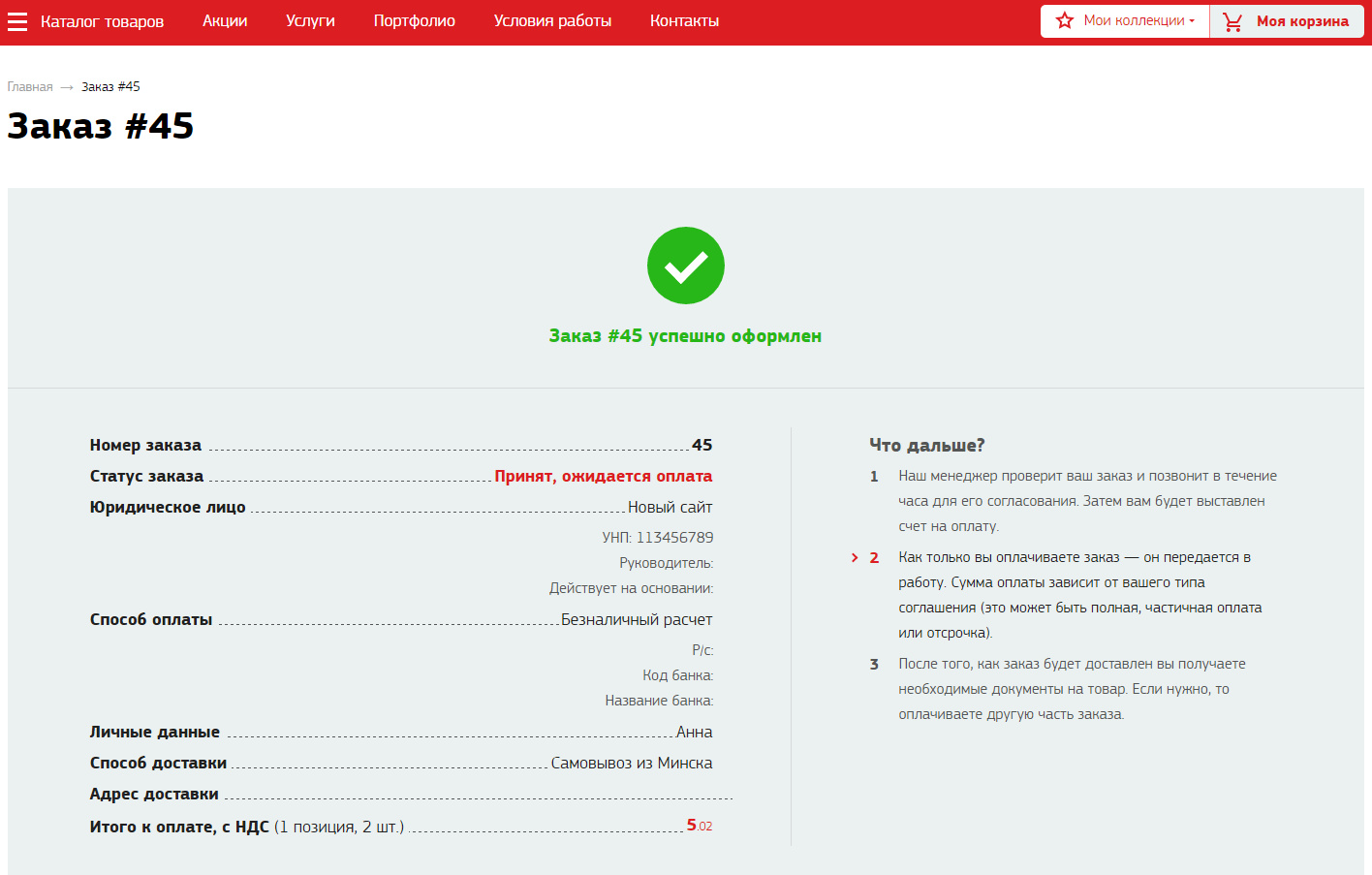Open the Каталог товаров menu

102,21
